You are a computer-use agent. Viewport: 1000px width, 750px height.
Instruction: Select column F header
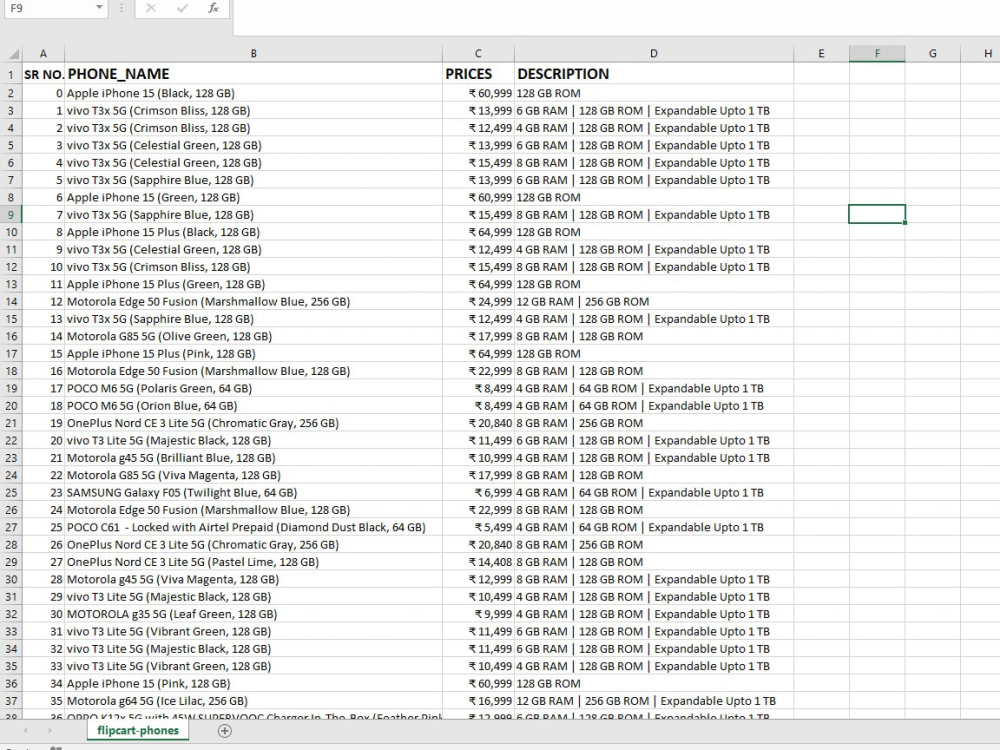tap(877, 54)
